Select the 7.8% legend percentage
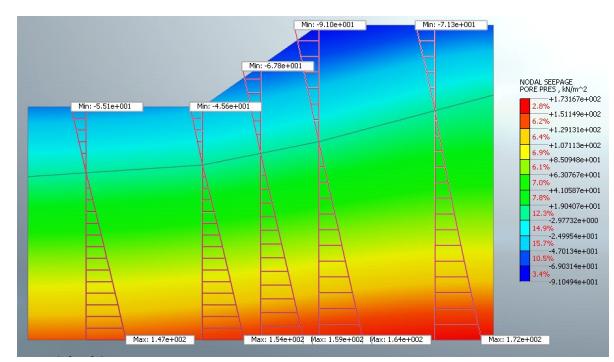This screenshot has height=362, width=614. point(541,198)
